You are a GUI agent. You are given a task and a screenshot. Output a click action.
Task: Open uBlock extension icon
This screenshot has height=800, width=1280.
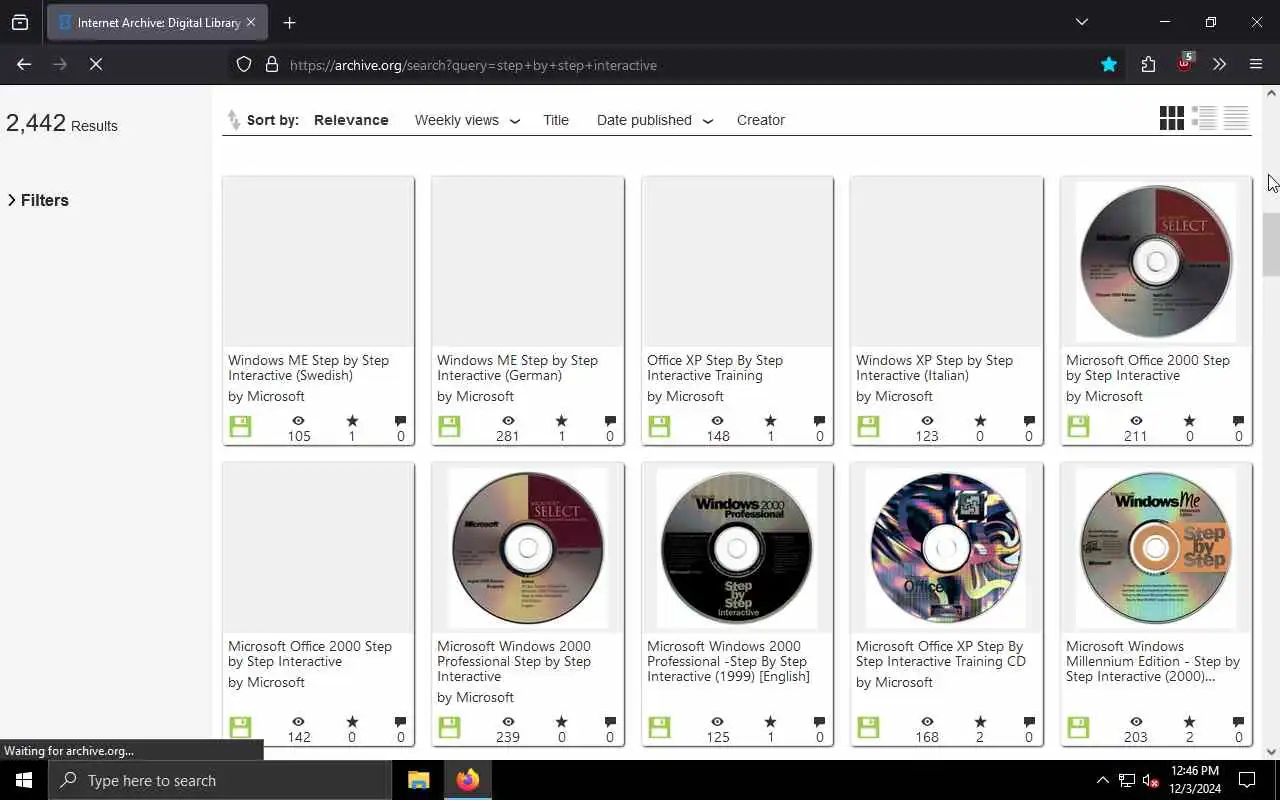pos(1184,63)
